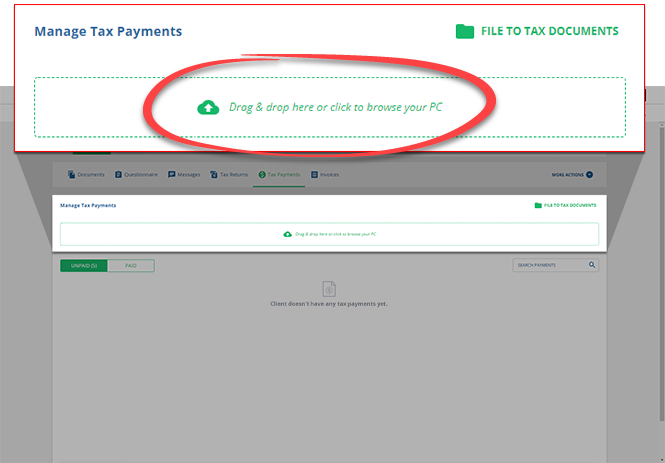Click the green folder icon beside File to Tax Documents
665x463 pixels.
(464, 31)
